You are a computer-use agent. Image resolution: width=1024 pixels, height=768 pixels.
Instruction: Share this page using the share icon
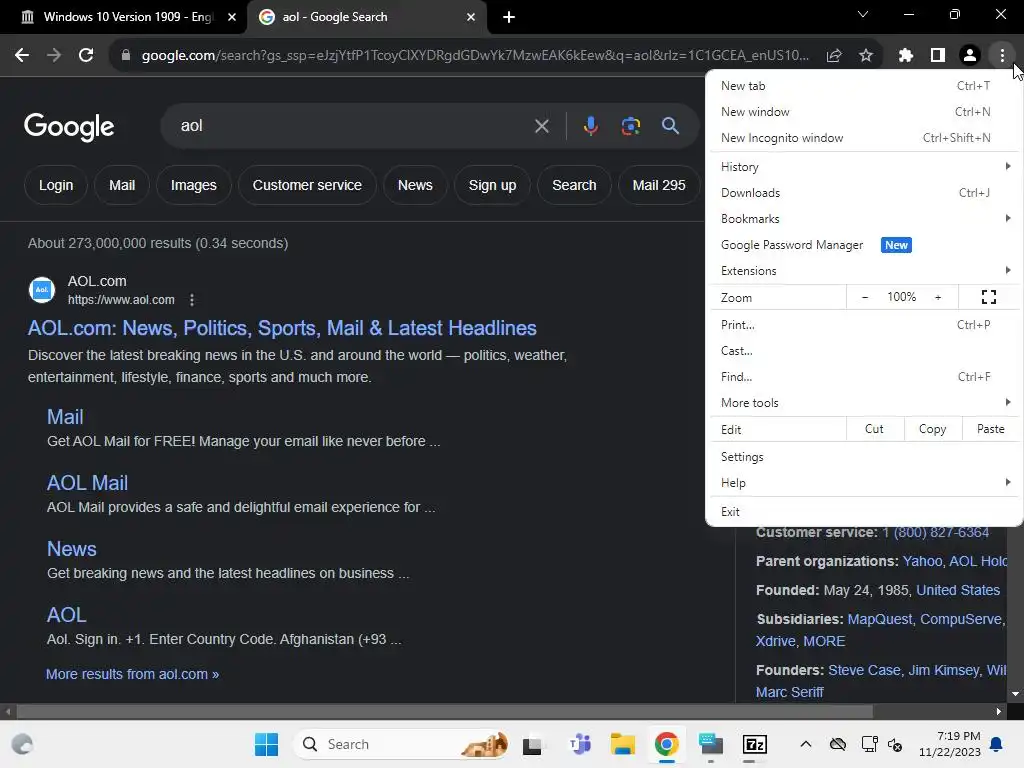click(833, 56)
